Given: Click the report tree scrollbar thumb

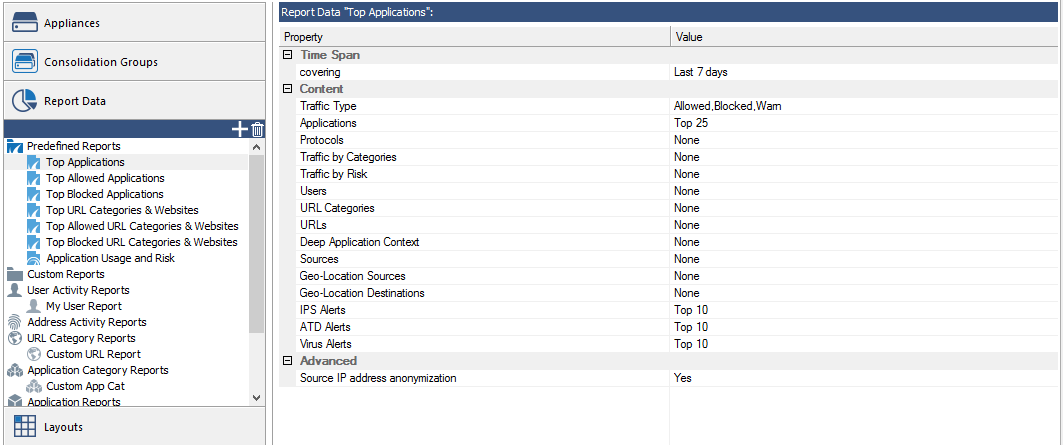Looking at the screenshot, I should (256, 243).
